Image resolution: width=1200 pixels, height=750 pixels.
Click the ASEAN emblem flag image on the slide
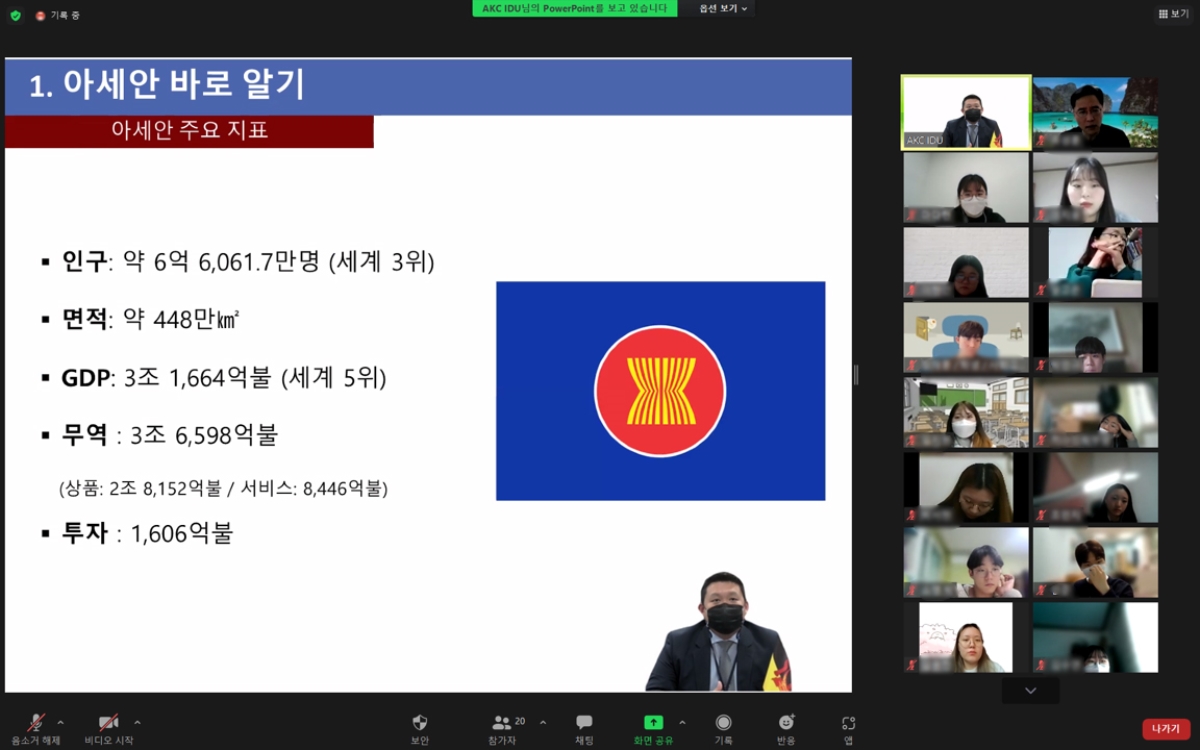pos(661,391)
